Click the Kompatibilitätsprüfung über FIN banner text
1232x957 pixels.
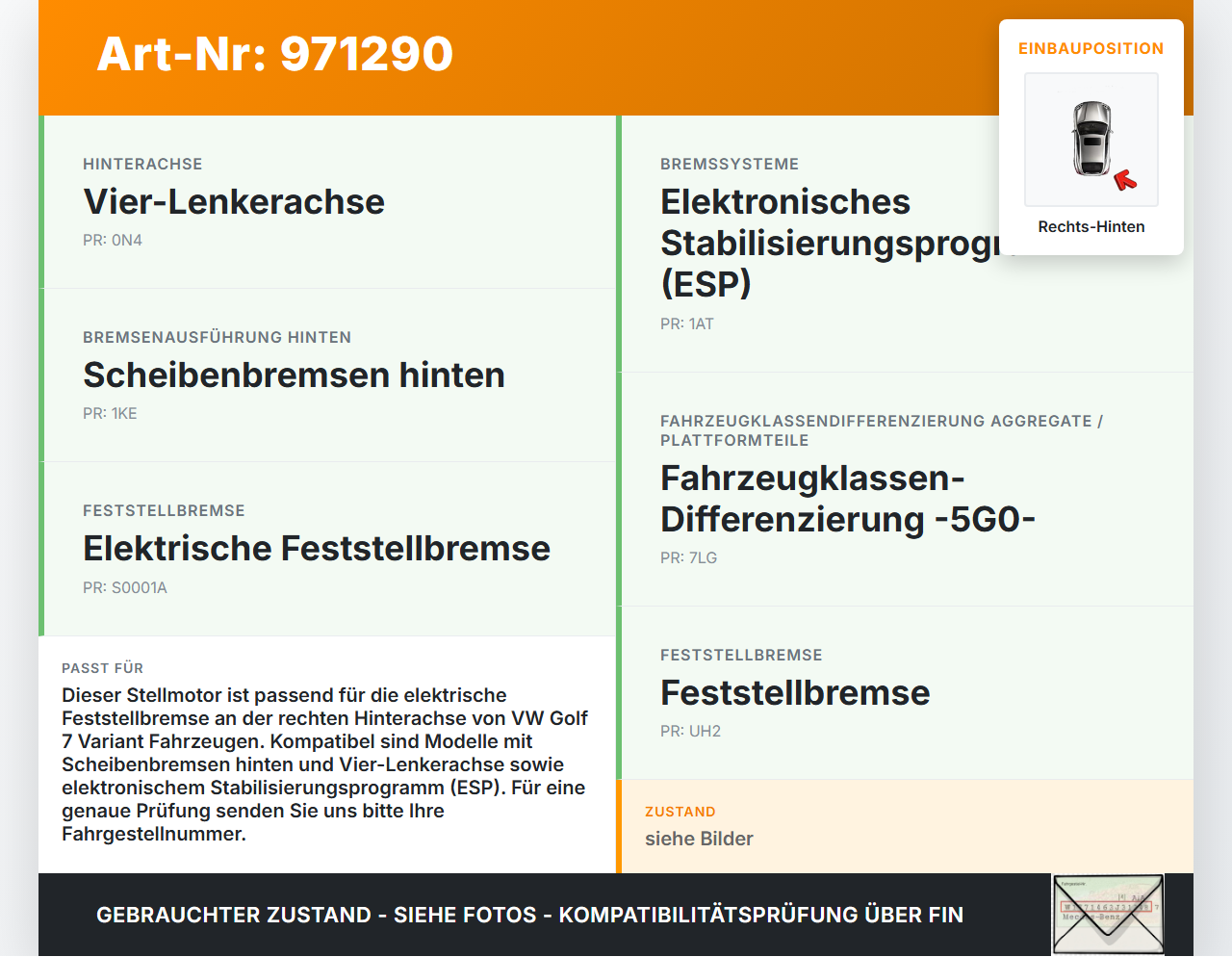(x=528, y=915)
